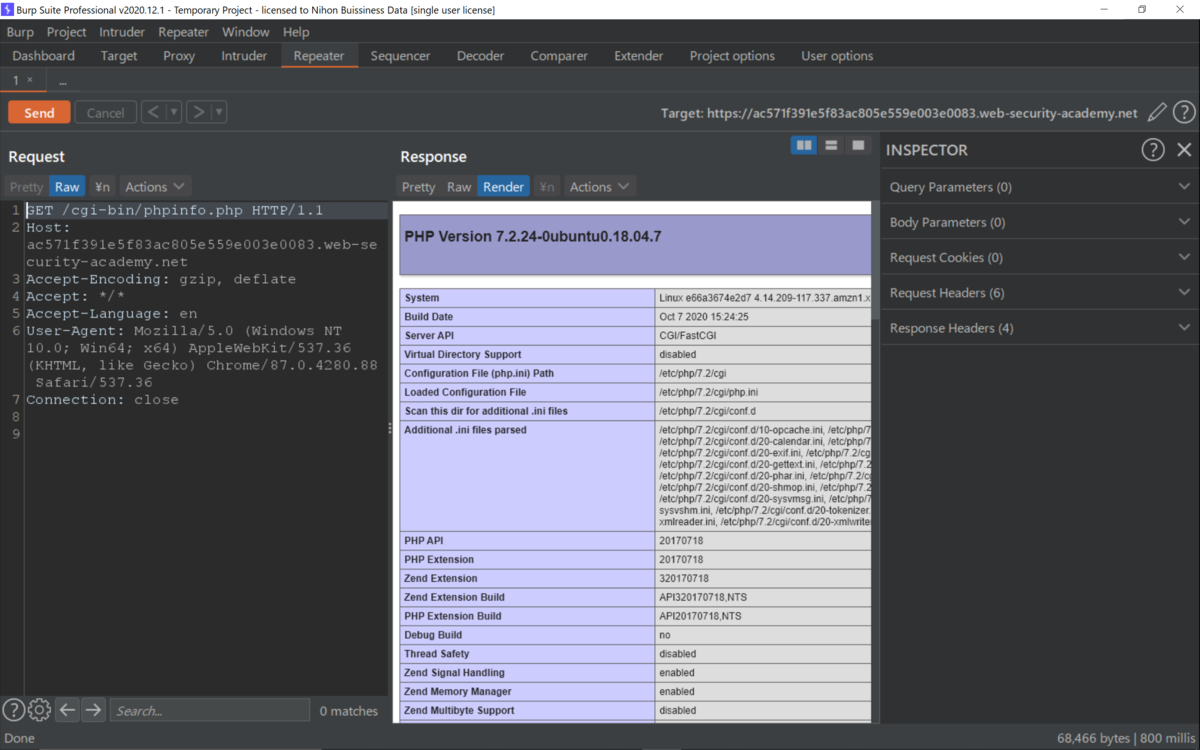Switch Response view to Raw
1200x750 pixels.
(459, 187)
